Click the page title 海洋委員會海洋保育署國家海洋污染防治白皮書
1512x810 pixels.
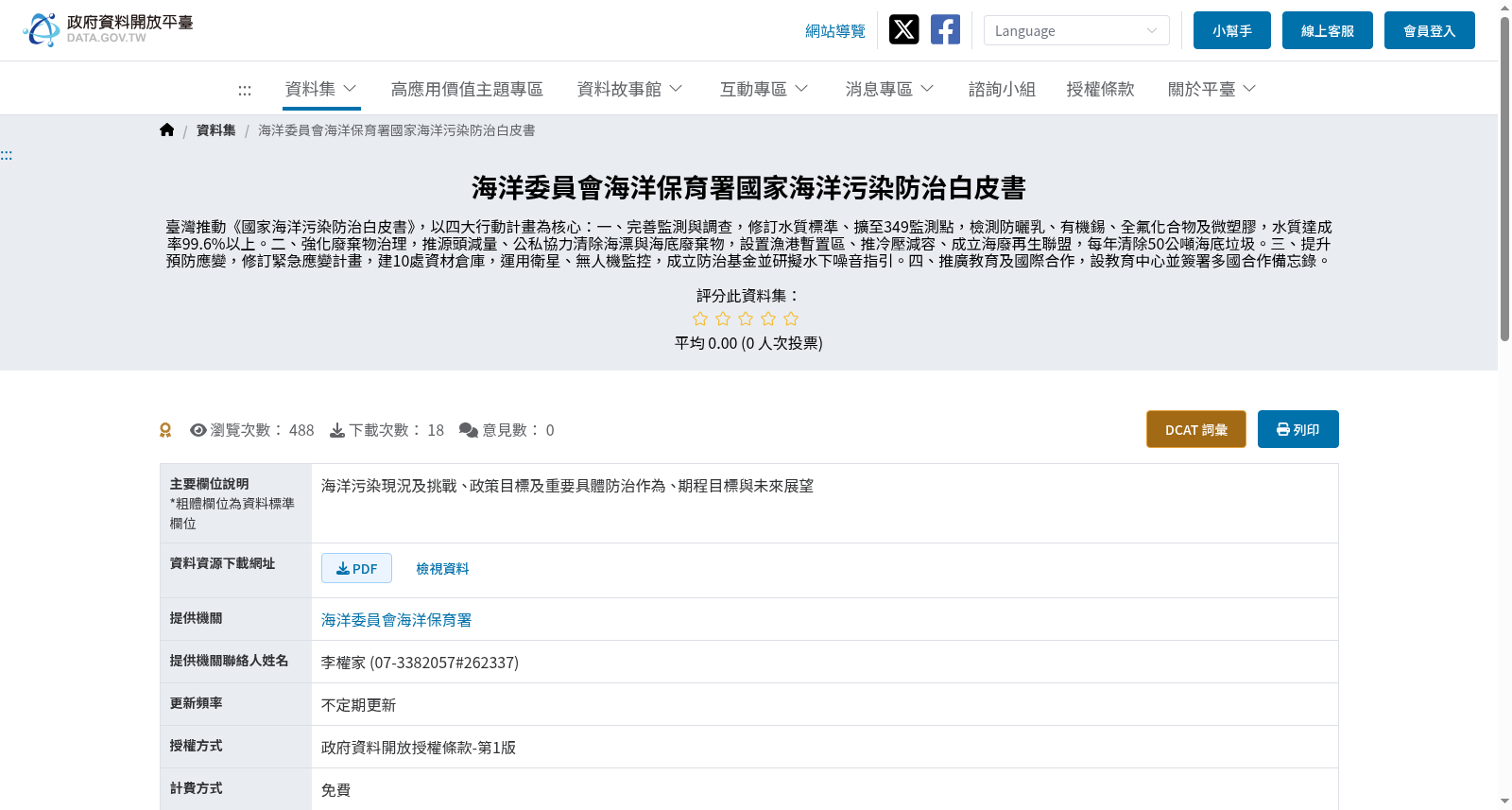[748, 188]
